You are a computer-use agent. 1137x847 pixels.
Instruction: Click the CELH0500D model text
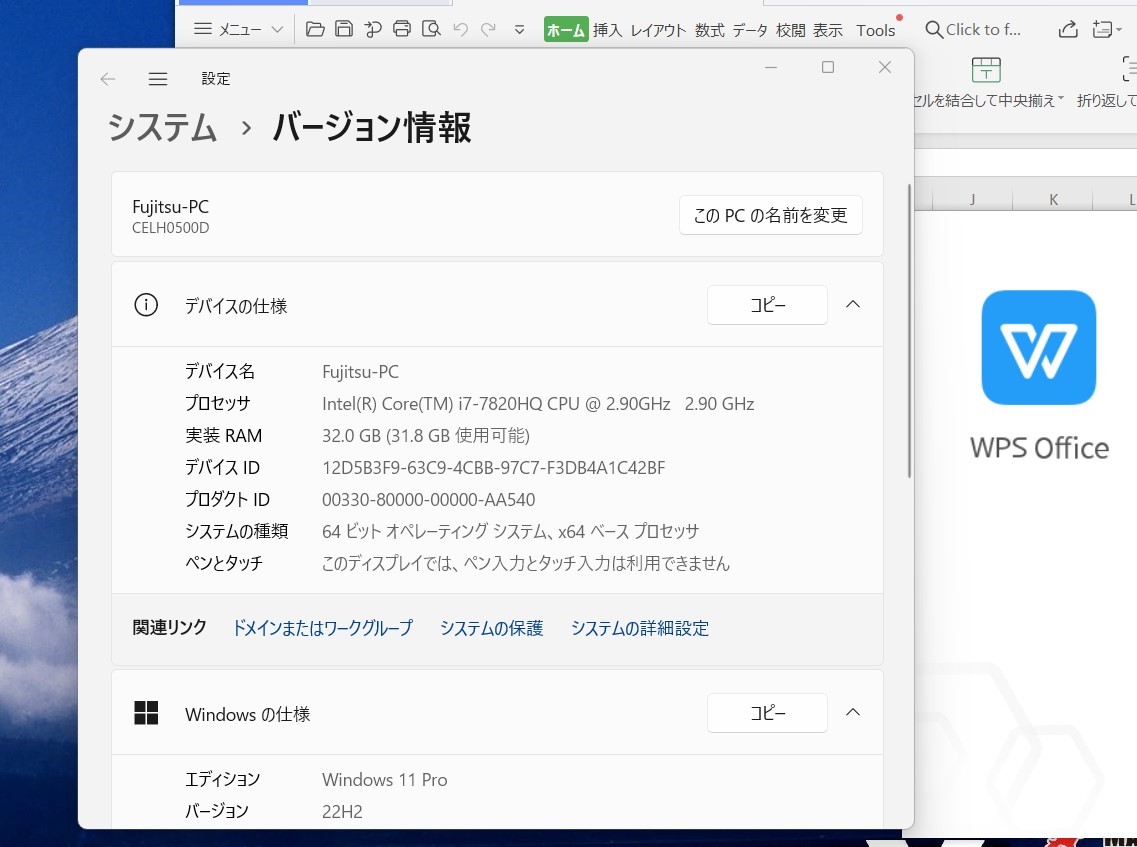point(170,228)
